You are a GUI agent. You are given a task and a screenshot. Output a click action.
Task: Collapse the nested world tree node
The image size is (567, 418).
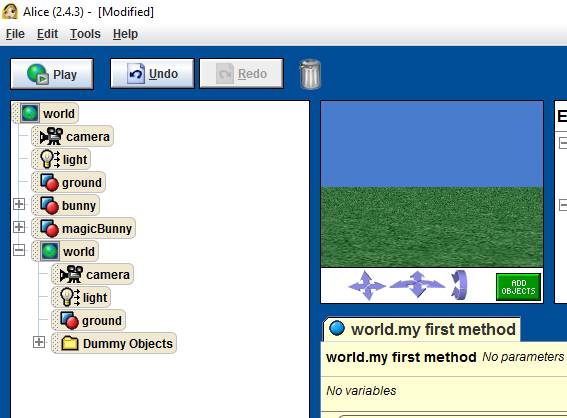tap(19, 250)
